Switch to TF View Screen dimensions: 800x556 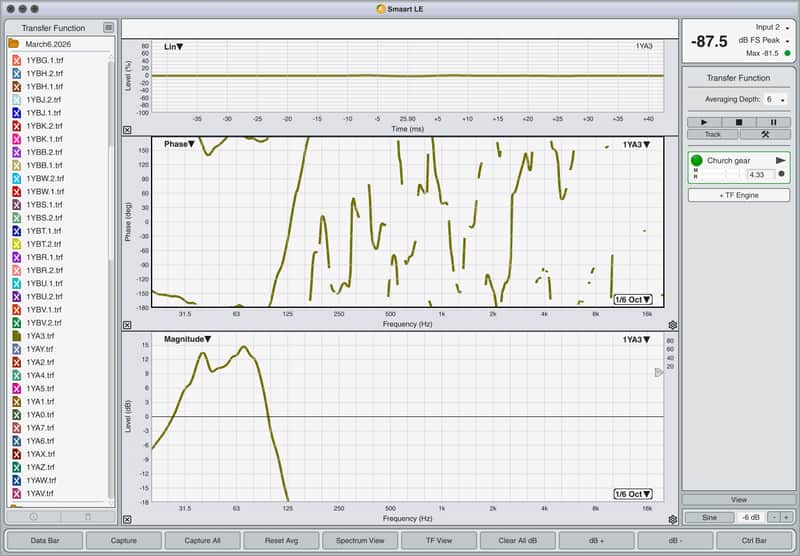click(439, 540)
